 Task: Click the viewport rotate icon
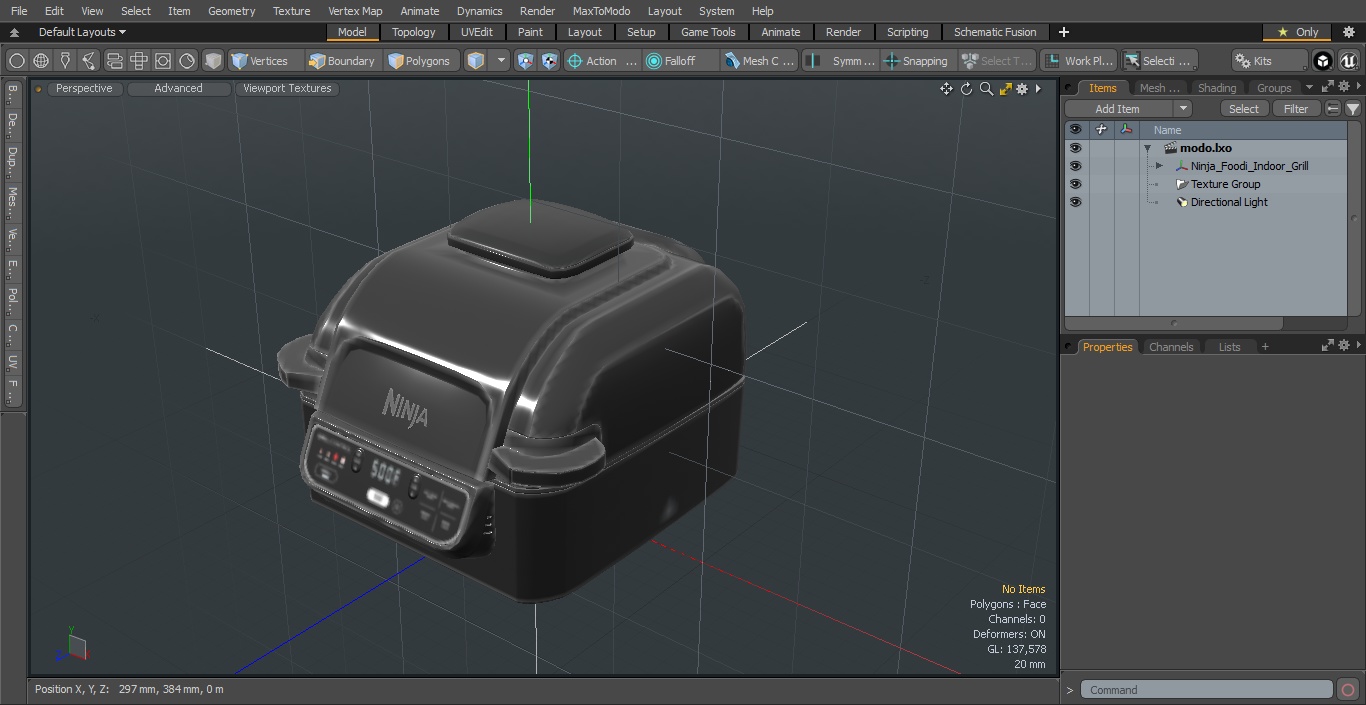tap(966, 89)
